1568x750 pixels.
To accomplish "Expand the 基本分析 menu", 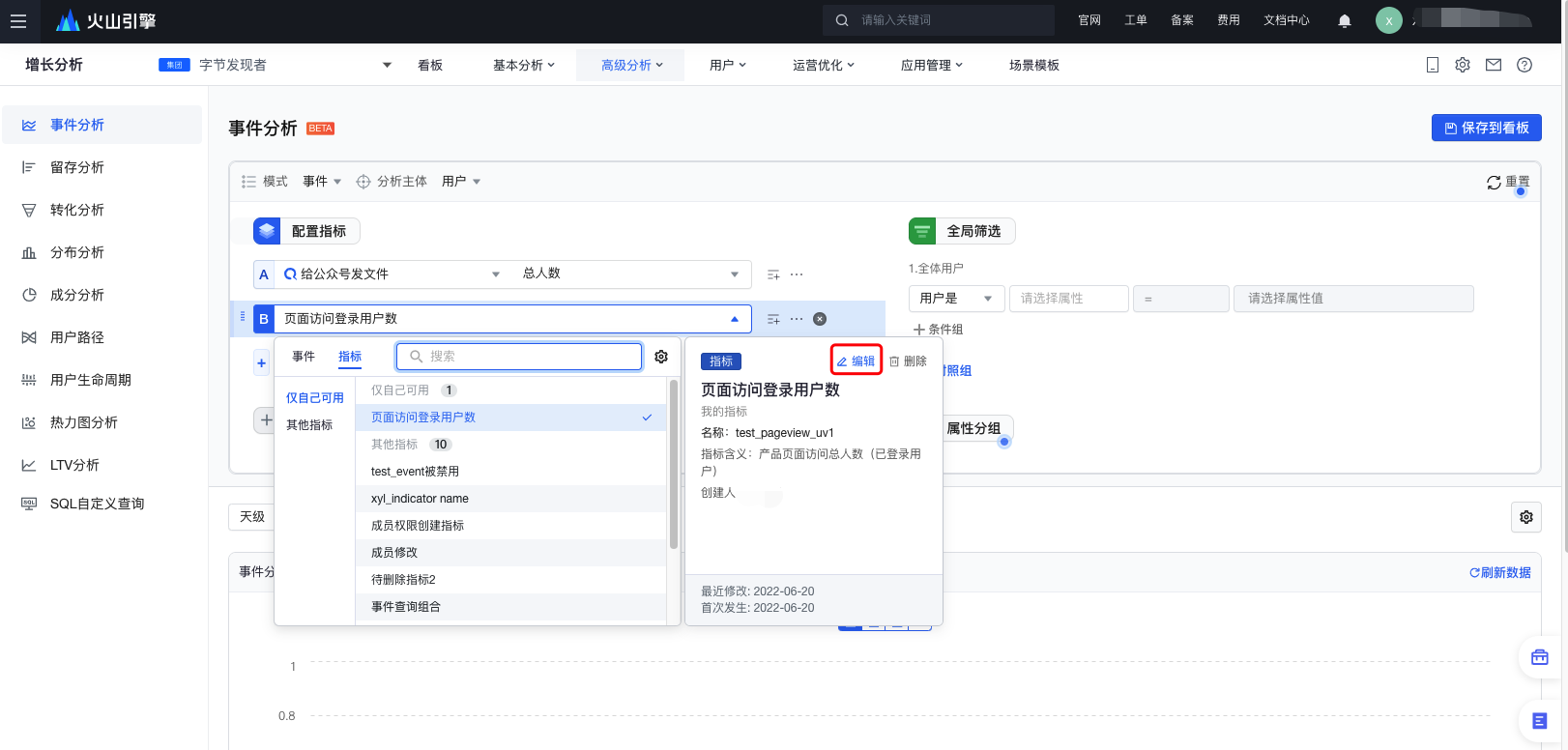I will pyautogui.click(x=524, y=65).
